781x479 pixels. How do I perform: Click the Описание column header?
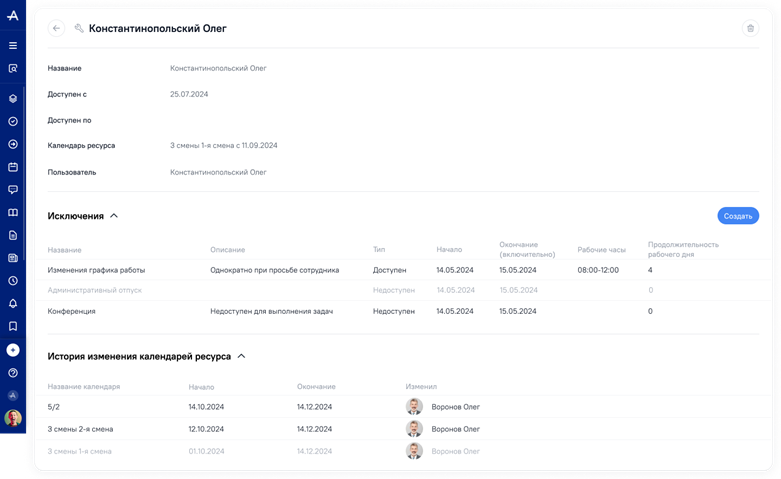coord(228,249)
